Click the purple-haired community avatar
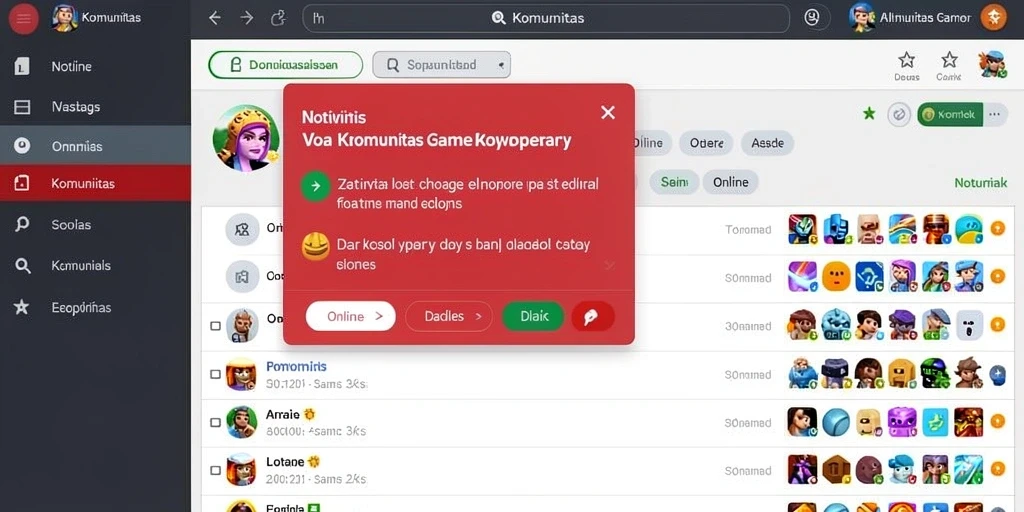 [x=246, y=138]
